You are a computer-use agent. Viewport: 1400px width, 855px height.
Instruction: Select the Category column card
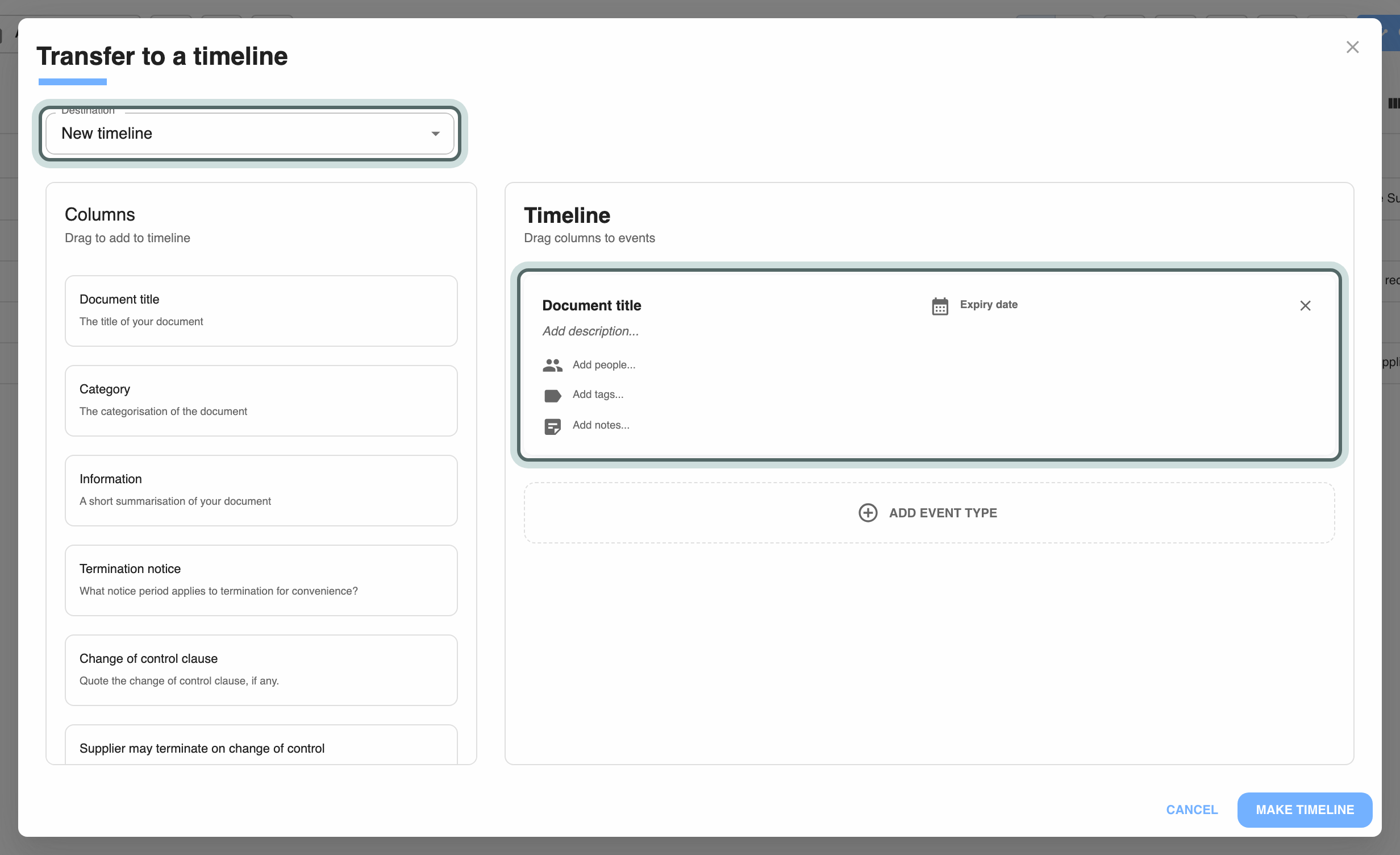click(261, 401)
